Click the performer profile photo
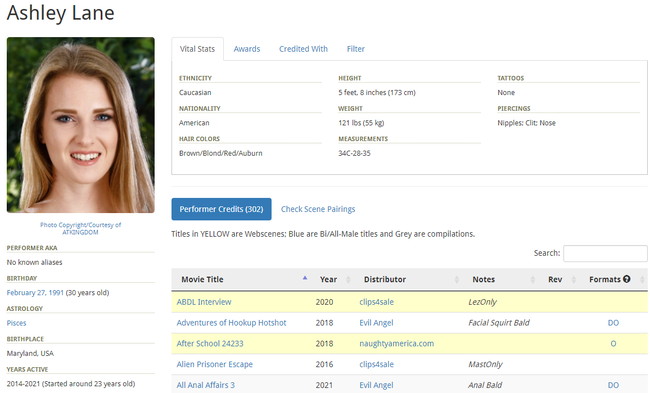The width and height of the screenshot is (650, 393). click(80, 125)
